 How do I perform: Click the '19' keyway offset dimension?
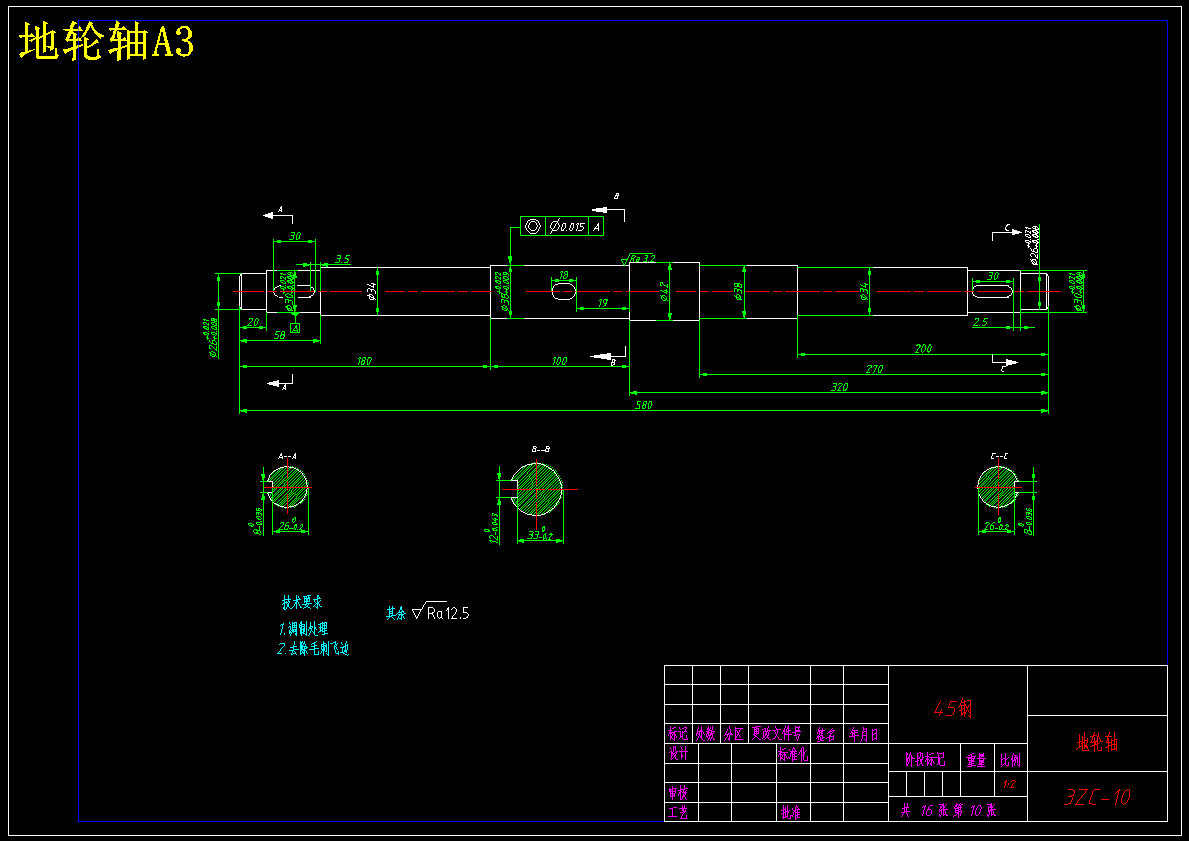602,303
